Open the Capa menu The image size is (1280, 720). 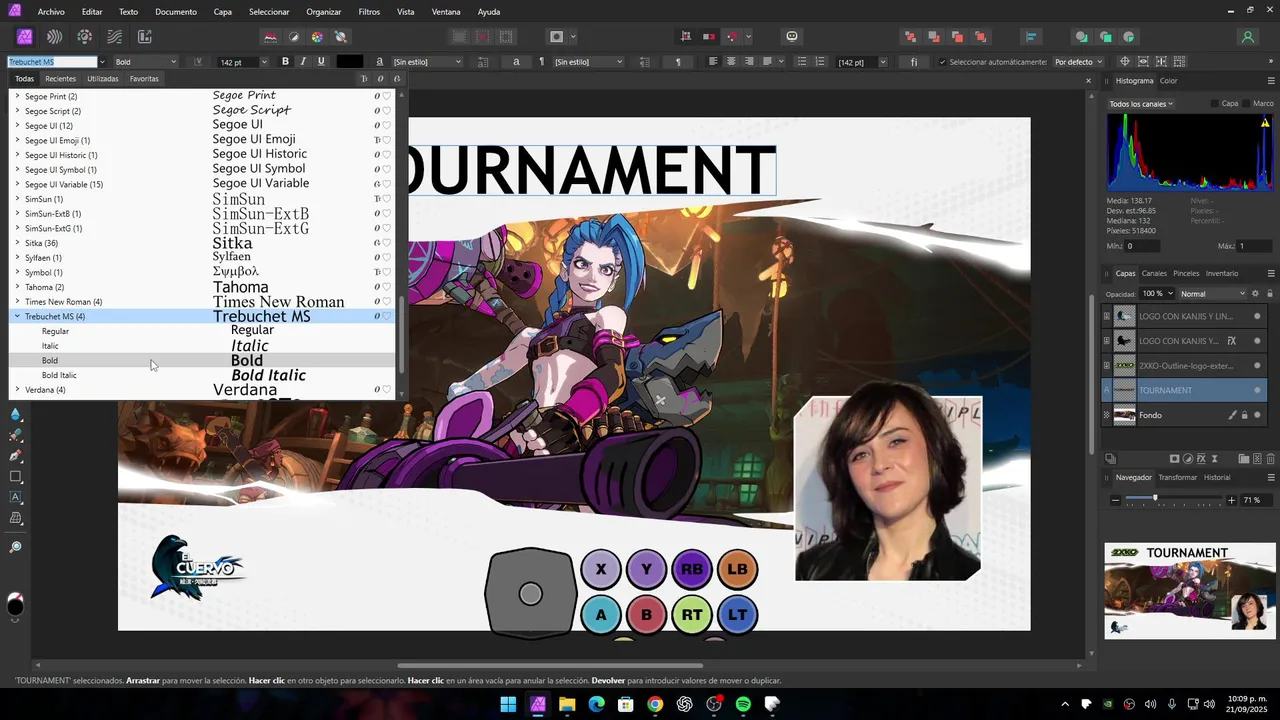[x=223, y=12]
